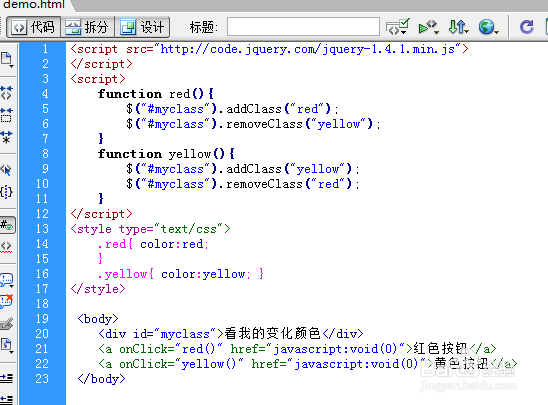The width and height of the screenshot is (548, 405).
Task: Click the refresh design view icon
Action: point(527,27)
